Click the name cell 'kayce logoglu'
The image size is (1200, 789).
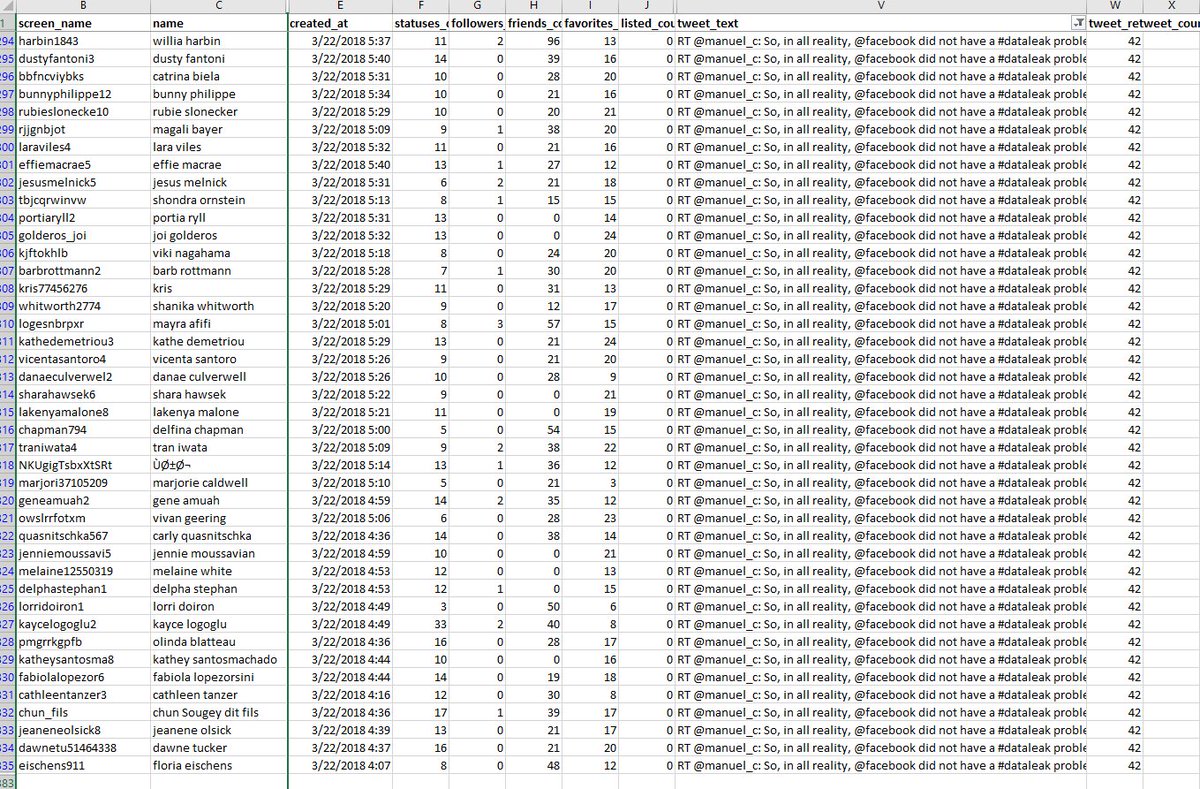(x=218, y=624)
